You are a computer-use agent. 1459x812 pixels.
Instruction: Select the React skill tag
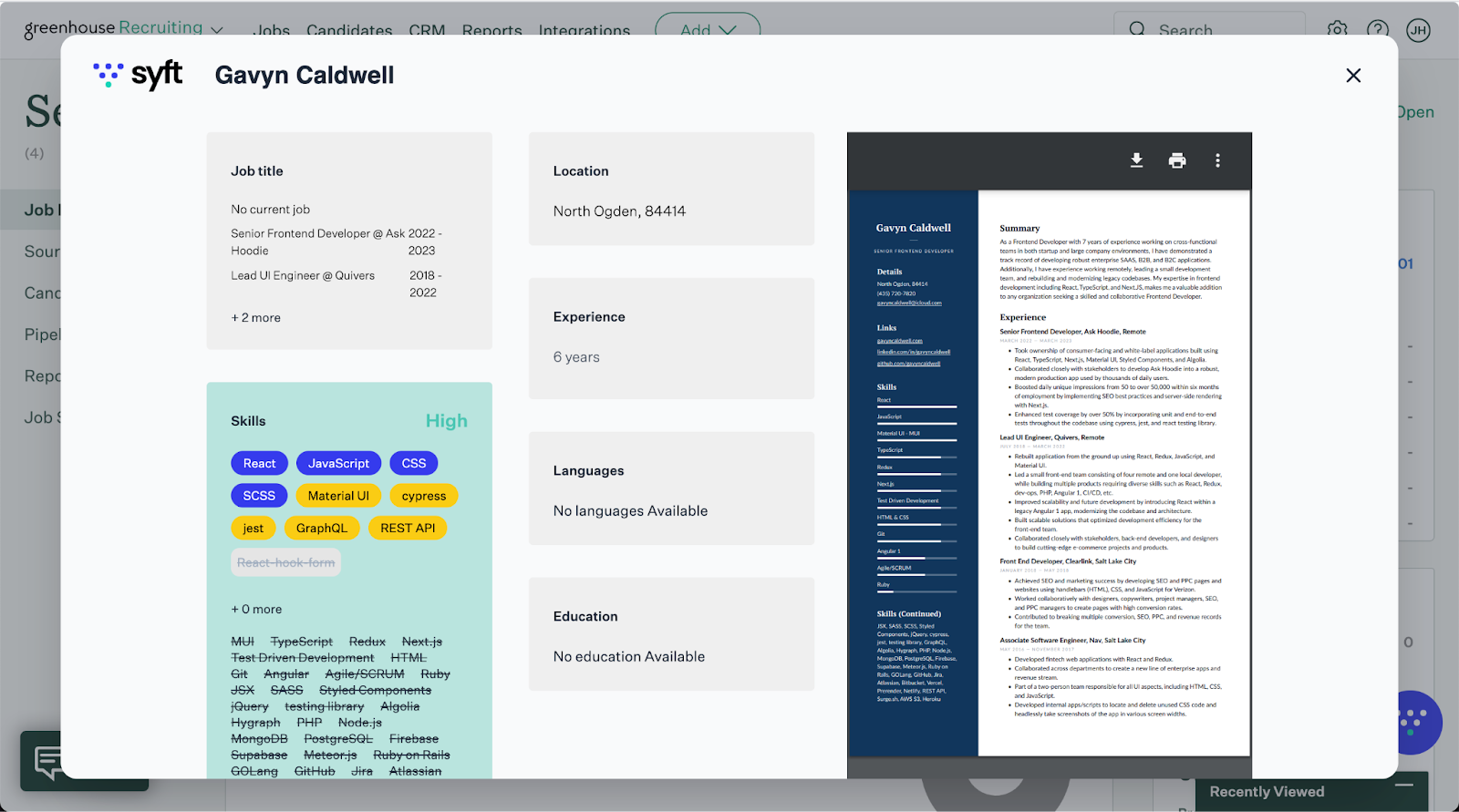click(x=259, y=464)
